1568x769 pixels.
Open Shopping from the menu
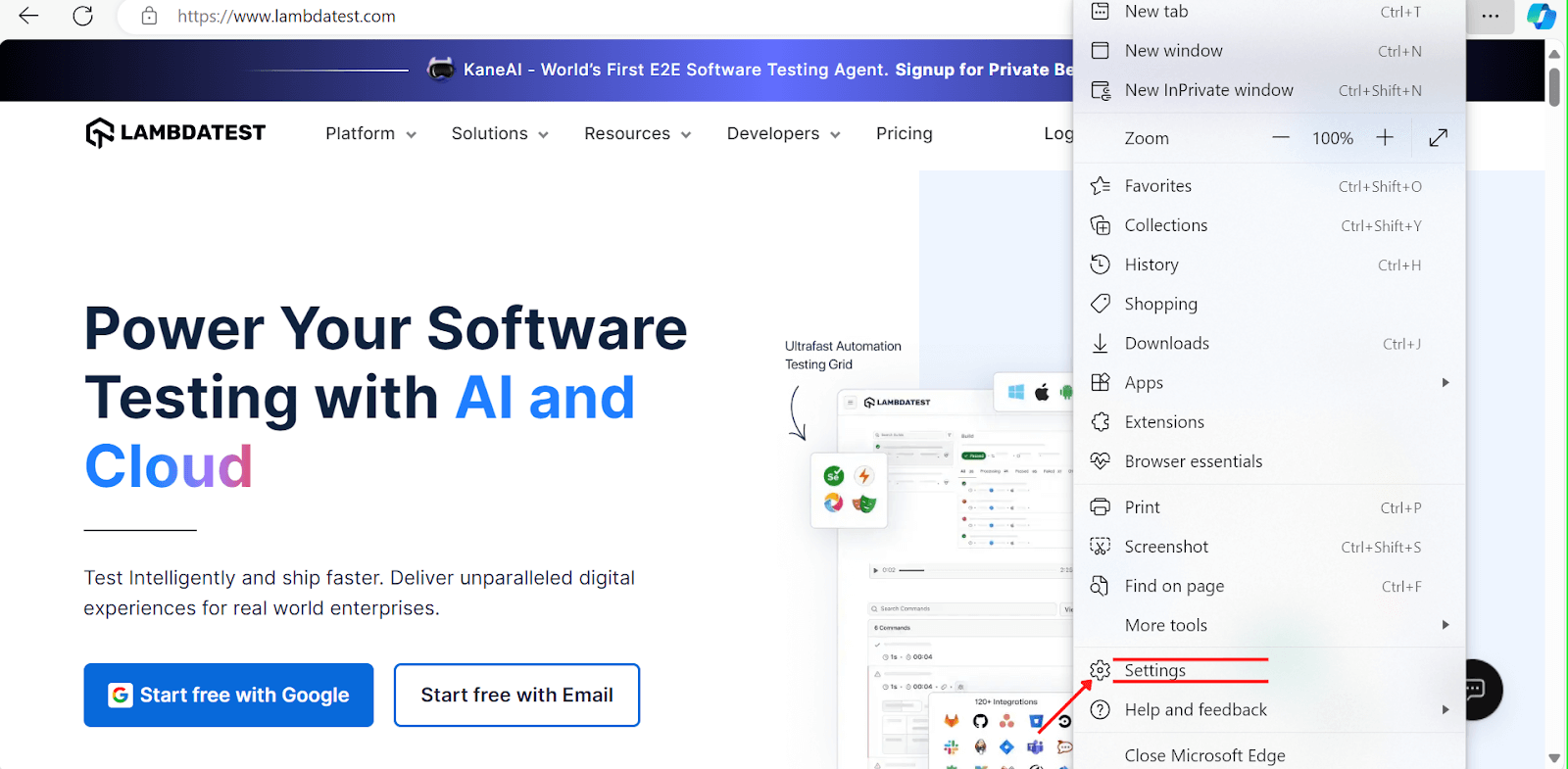click(x=1269, y=304)
